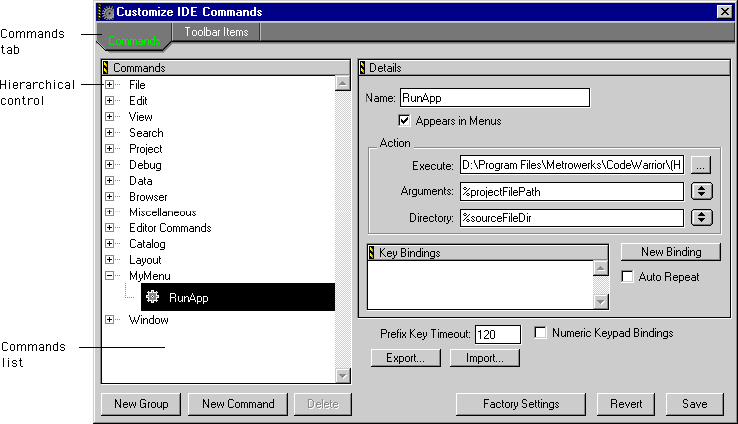
Task: Uncheck Appears in Menus checkbox
Action: pyautogui.click(x=404, y=120)
